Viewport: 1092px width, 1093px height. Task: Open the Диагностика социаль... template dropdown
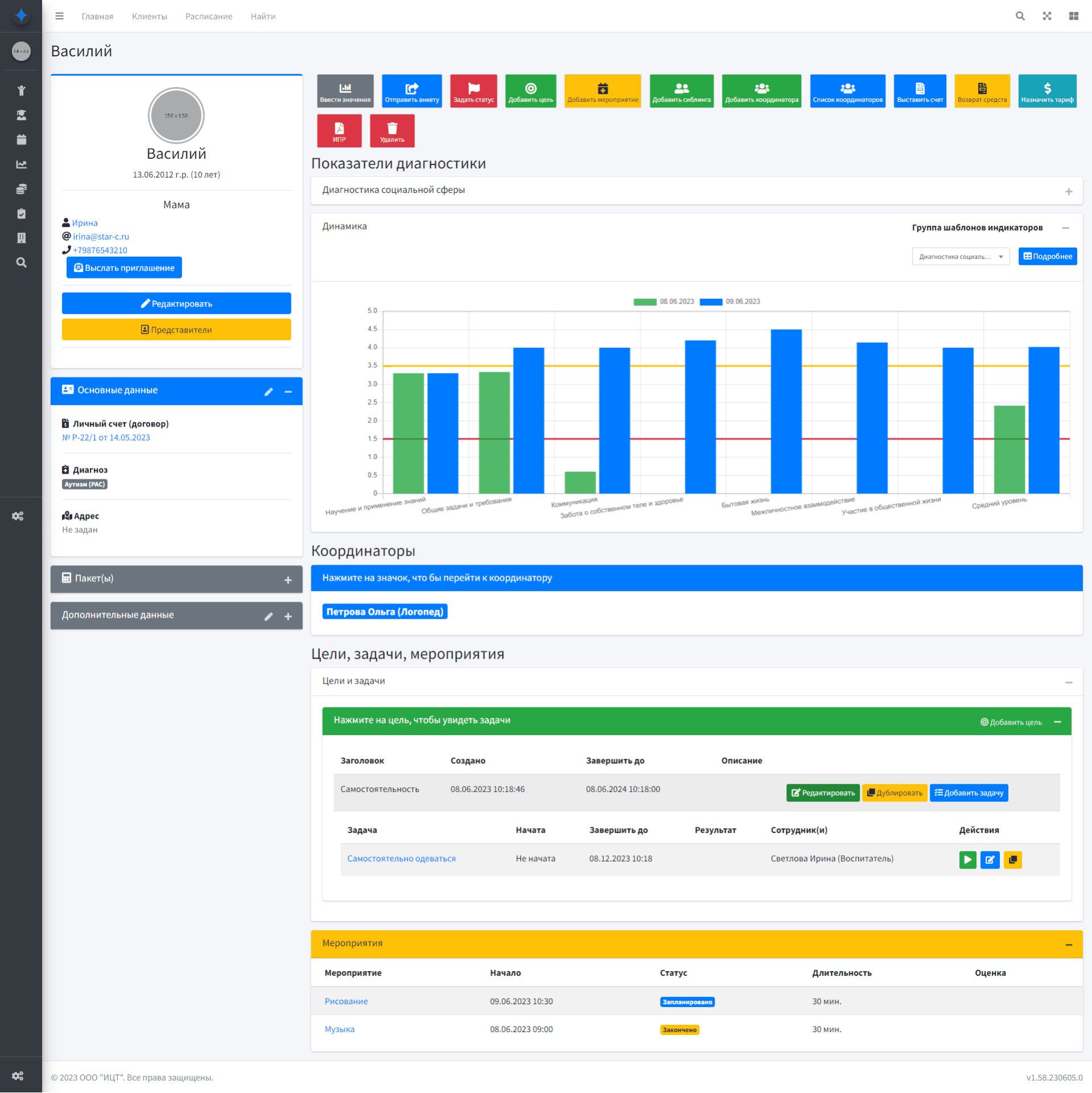[961, 257]
